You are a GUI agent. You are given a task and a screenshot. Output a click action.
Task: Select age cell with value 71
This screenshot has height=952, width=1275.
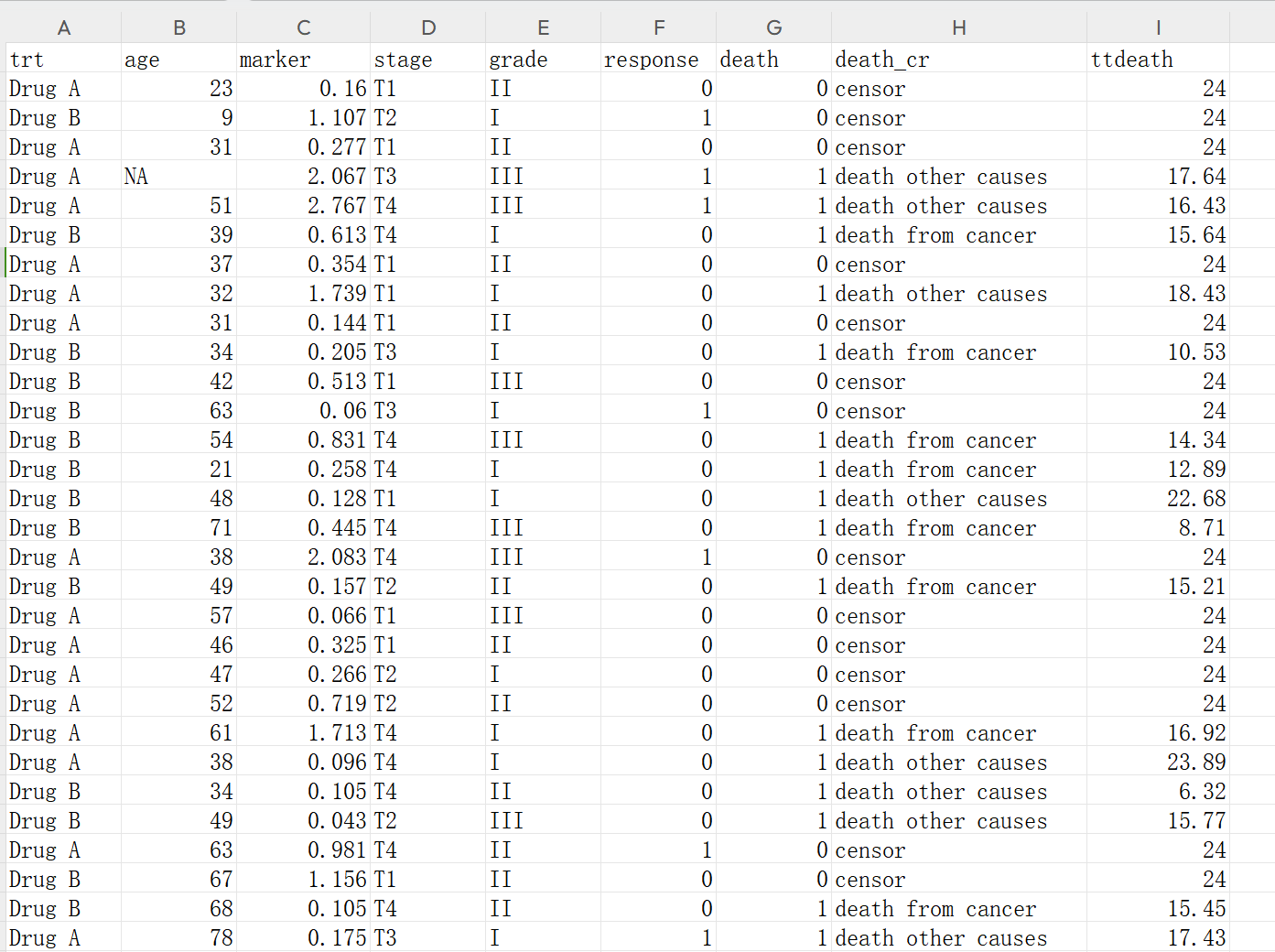point(178,527)
